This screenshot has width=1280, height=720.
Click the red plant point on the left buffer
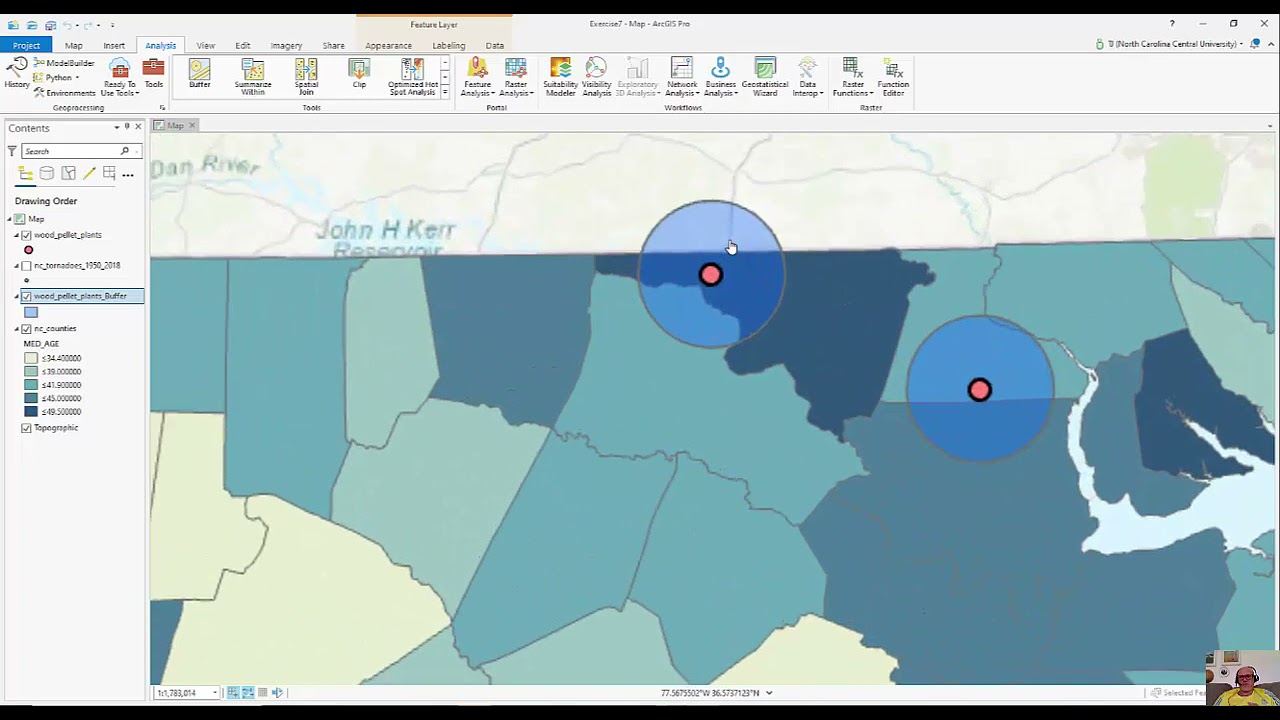click(x=710, y=275)
